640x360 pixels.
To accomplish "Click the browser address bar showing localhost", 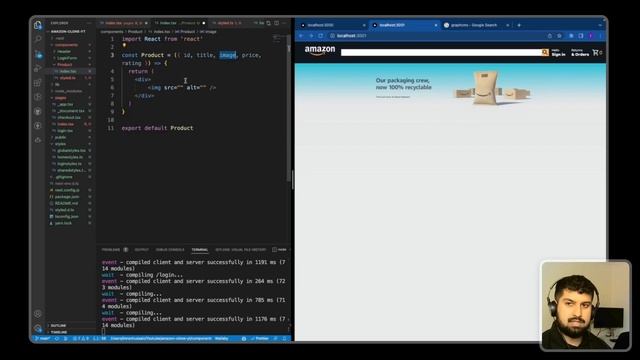I will (x=437, y=36).
